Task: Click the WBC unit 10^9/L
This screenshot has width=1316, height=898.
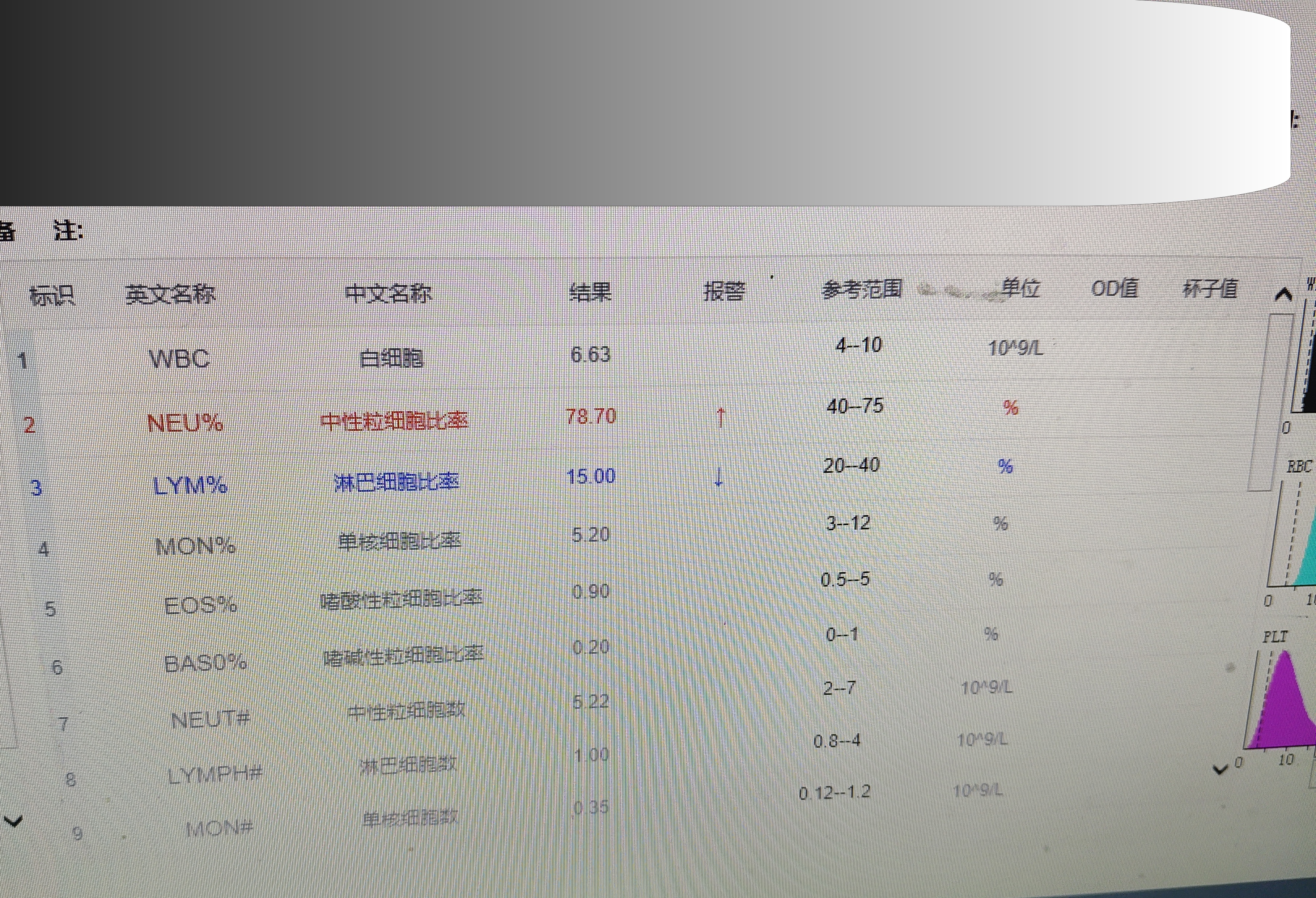Action: point(1015,348)
